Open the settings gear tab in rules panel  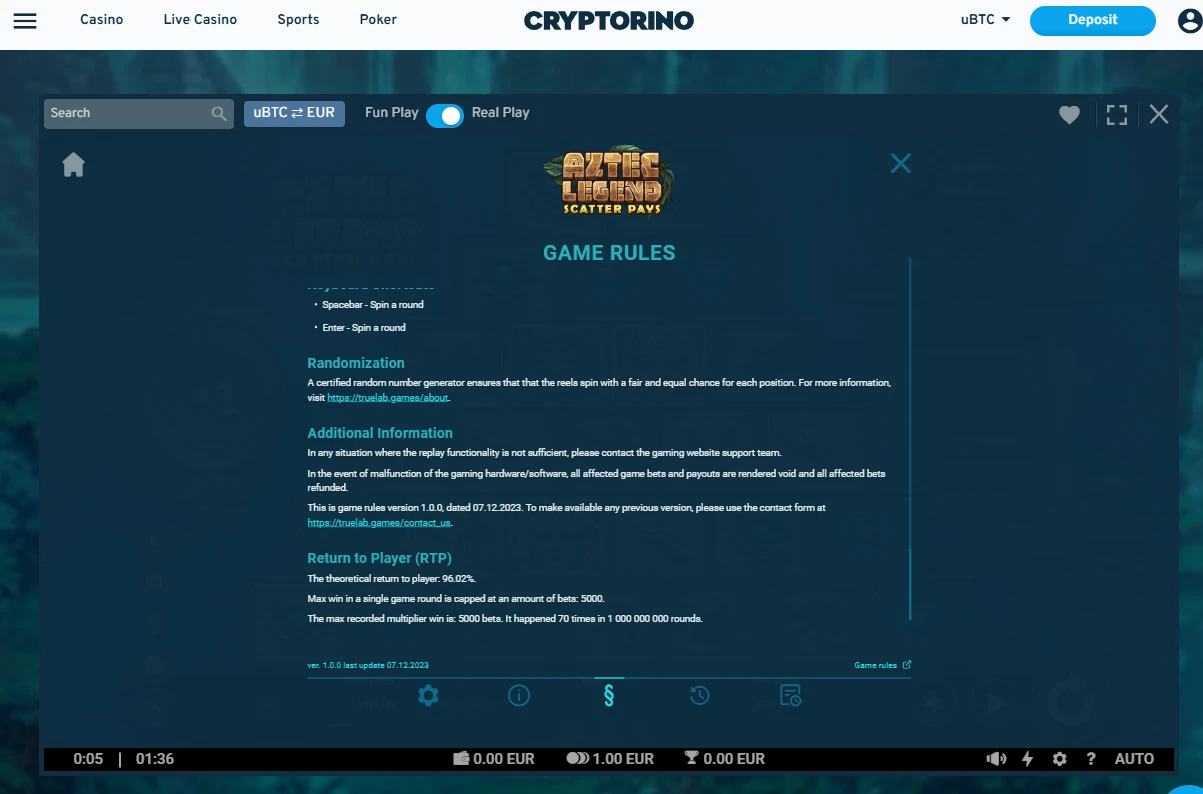(x=428, y=695)
